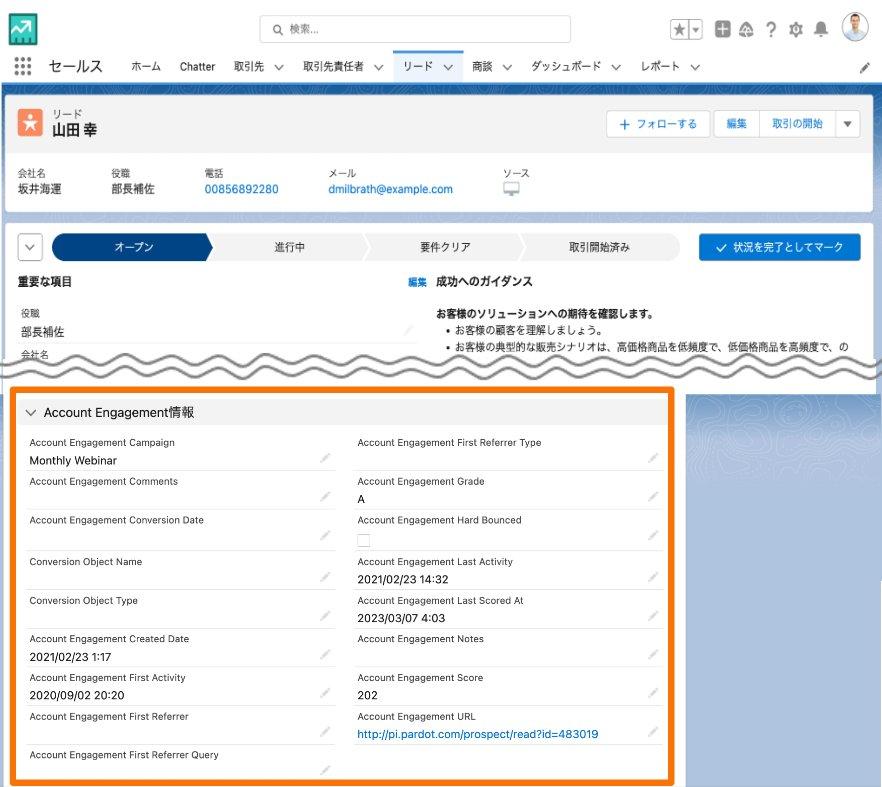Select the オープン path stage
882x787 pixels.
pyautogui.click(x=133, y=247)
